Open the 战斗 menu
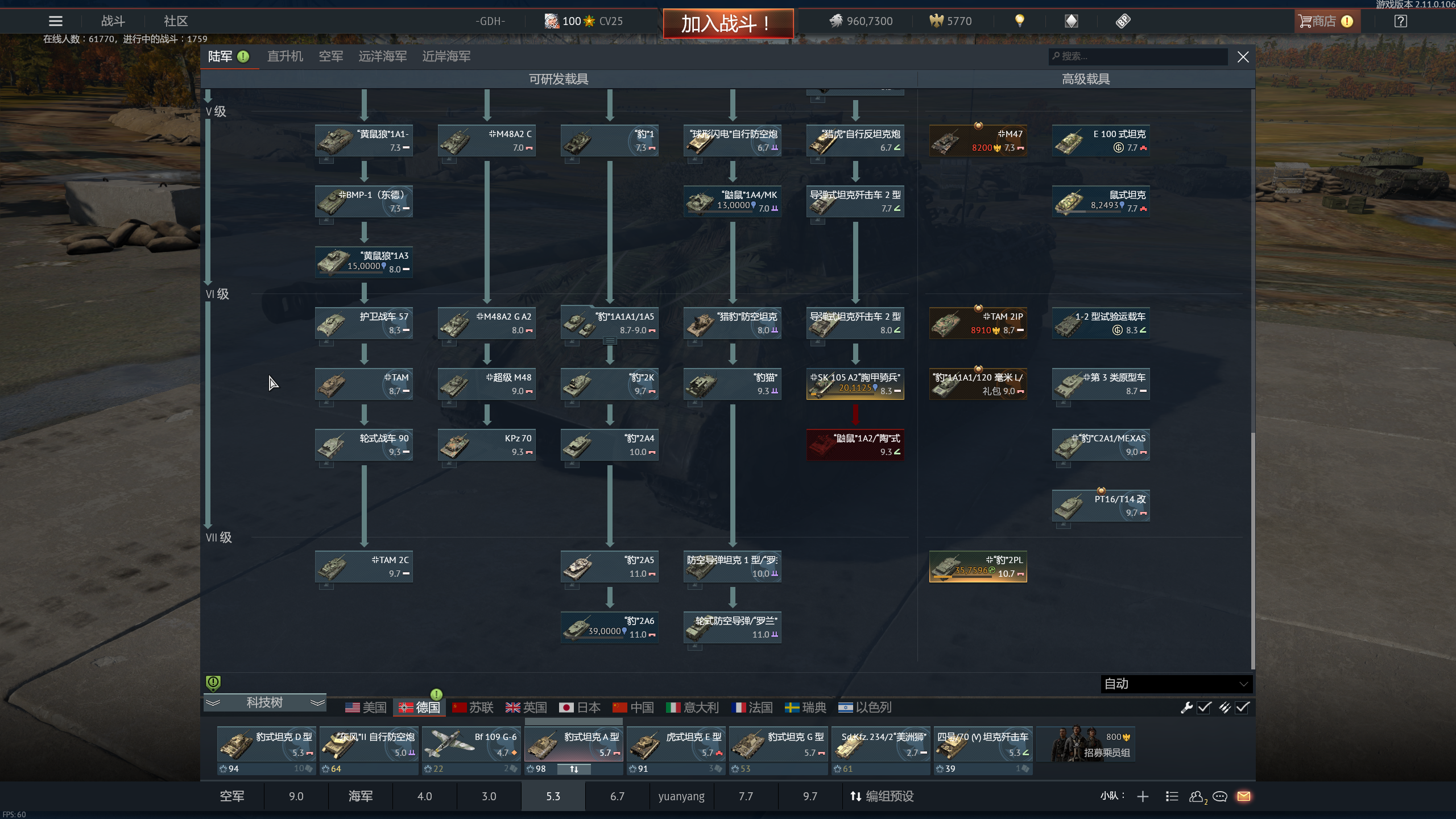Viewport: 1456px width, 819px height. coord(113,21)
